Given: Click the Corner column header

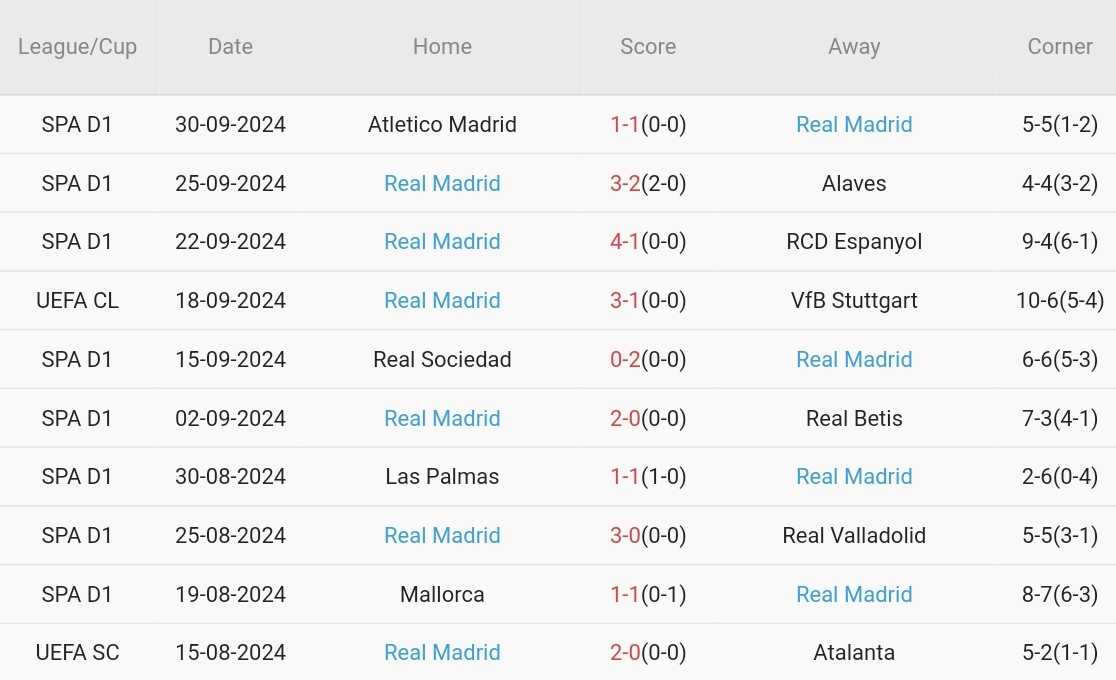Looking at the screenshot, I should pyautogui.click(x=1060, y=47).
